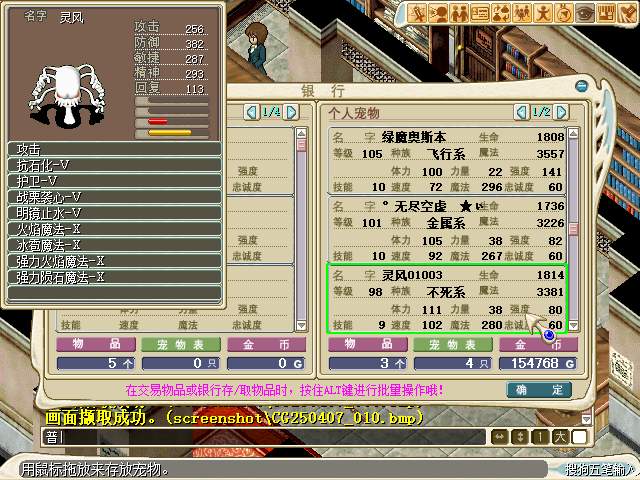Select the pet 灵风01003
Screen dimensions: 640x480
[447, 299]
